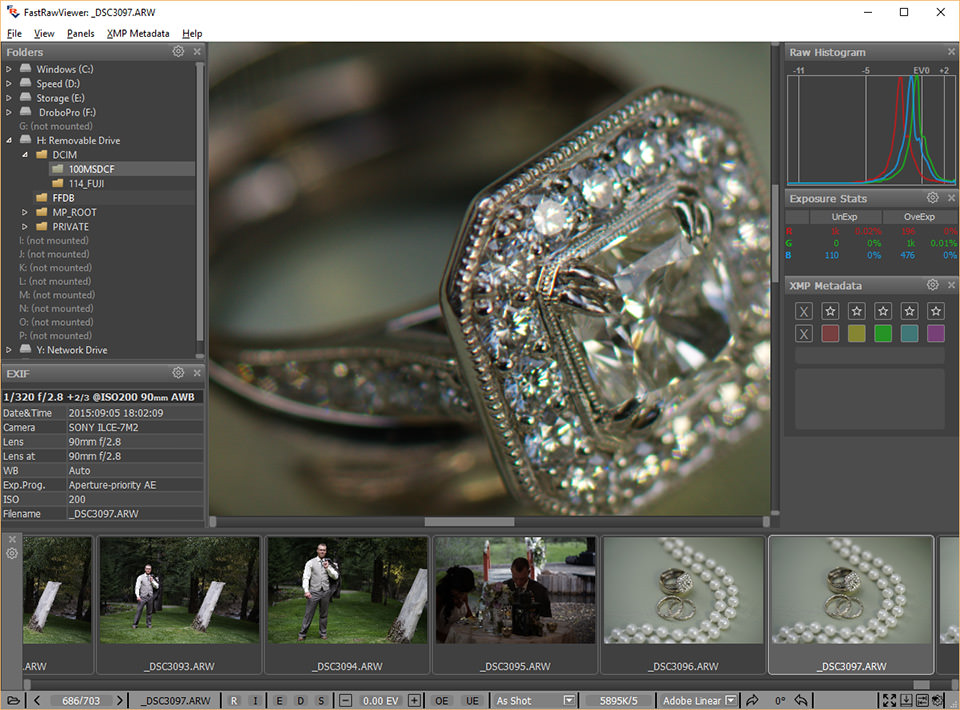Open Exposure Stats settings gear
Screen dimensions: 960x710
(932, 198)
